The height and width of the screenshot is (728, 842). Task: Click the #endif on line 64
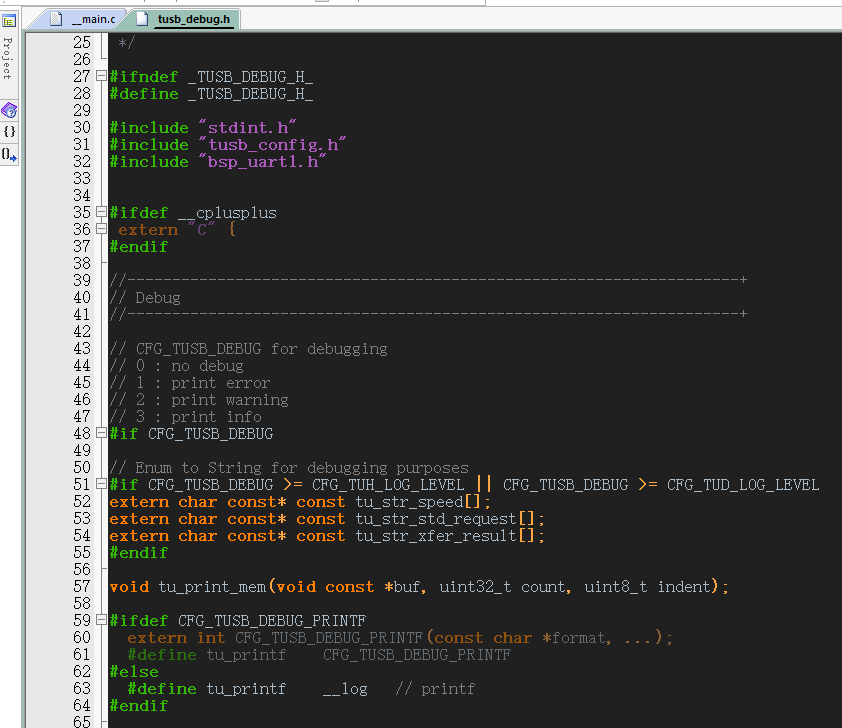pos(139,706)
